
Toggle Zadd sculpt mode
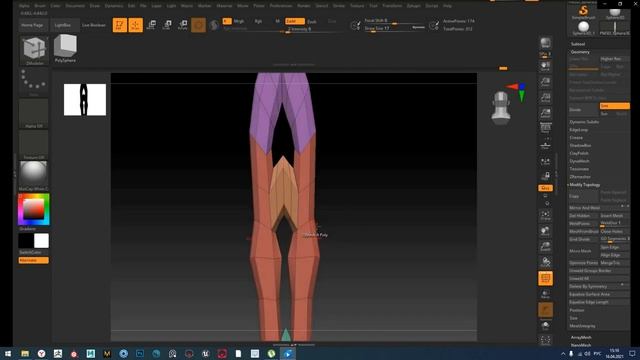295,21
